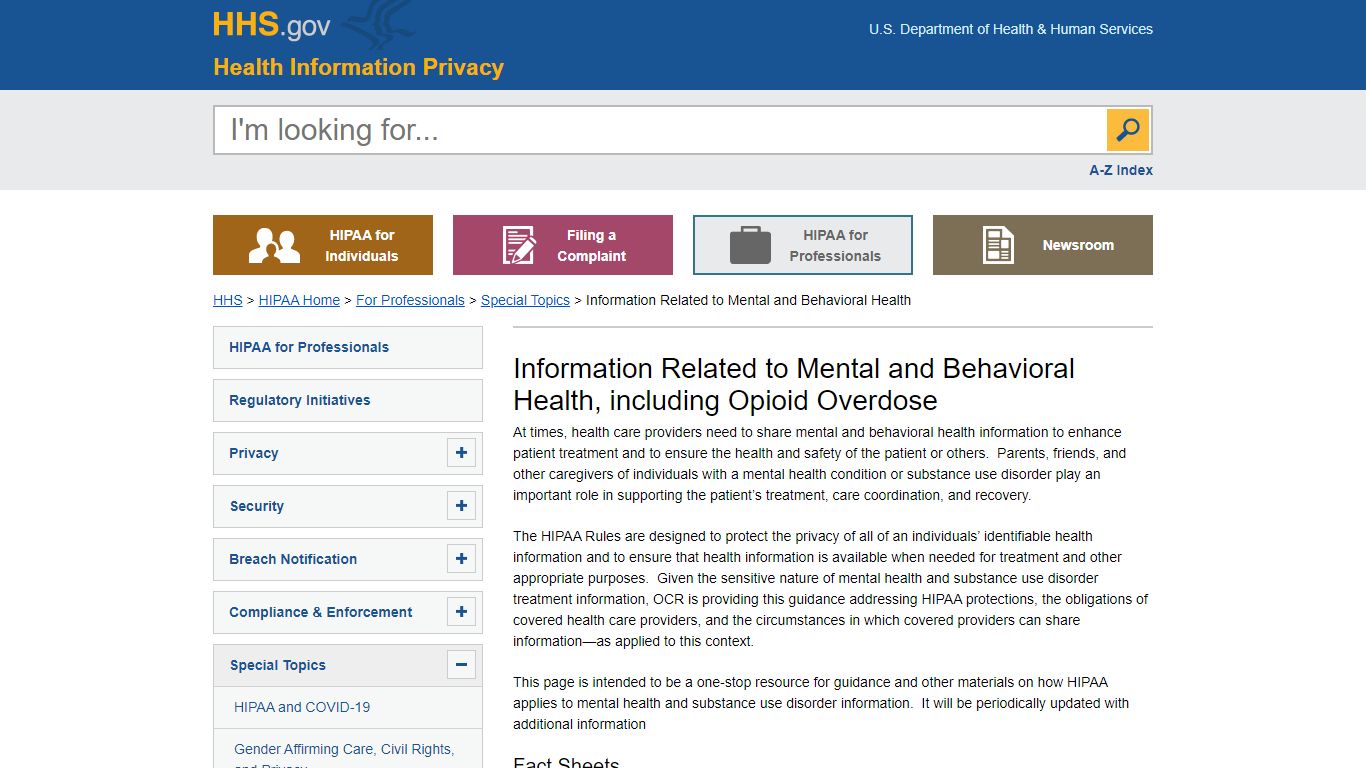The image size is (1366, 768).
Task: Go to HIPAA Home breadcrumb link
Action: point(299,300)
